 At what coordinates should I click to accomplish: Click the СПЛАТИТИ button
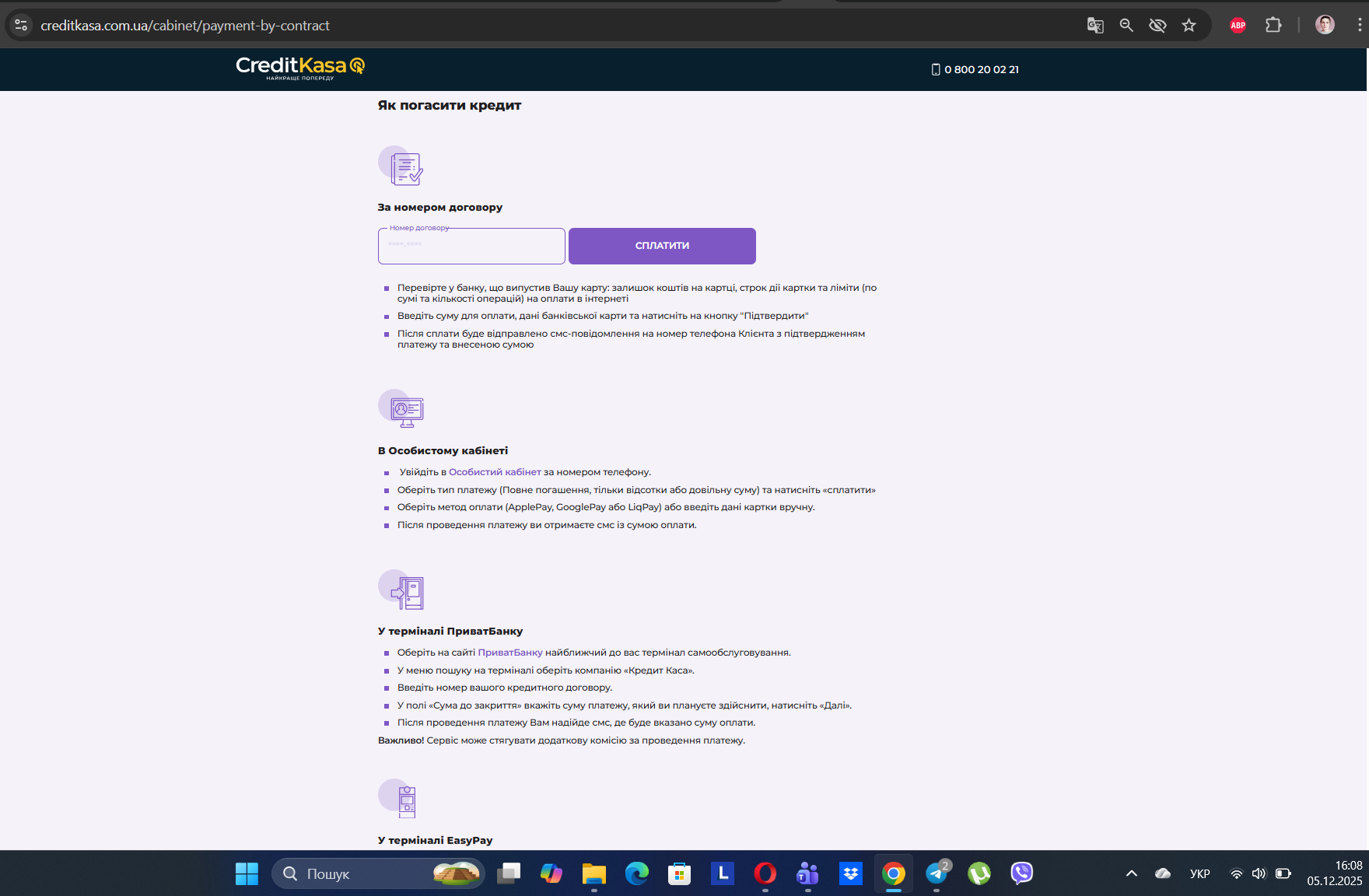[x=662, y=246]
